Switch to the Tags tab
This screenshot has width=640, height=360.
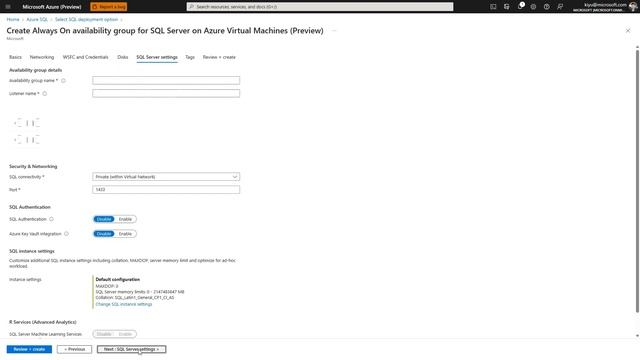[190, 57]
